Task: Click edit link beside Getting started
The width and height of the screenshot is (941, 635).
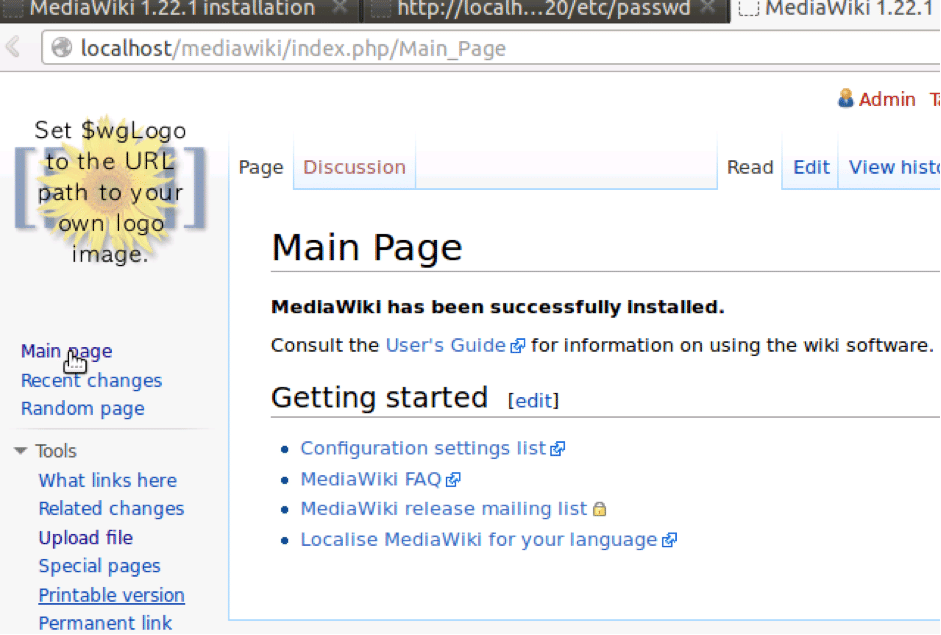Action: point(534,401)
